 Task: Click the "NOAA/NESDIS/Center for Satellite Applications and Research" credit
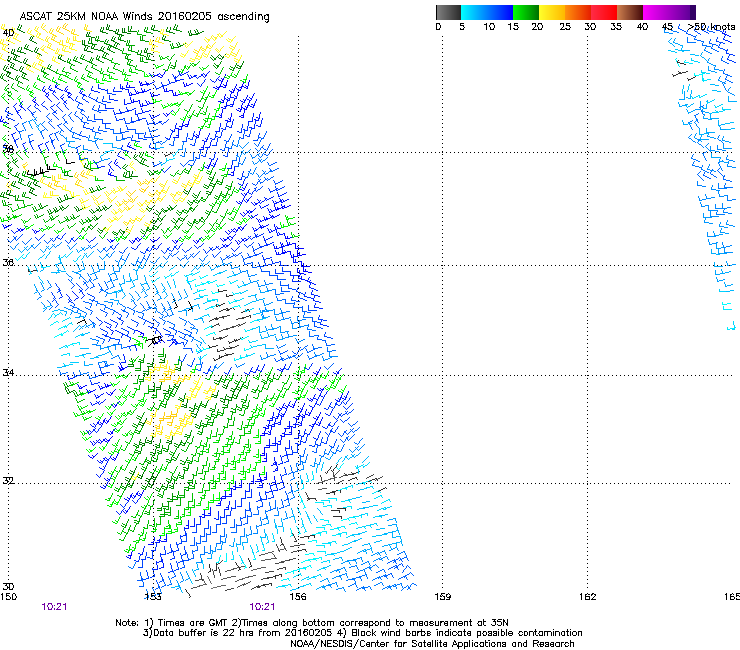coord(432,644)
